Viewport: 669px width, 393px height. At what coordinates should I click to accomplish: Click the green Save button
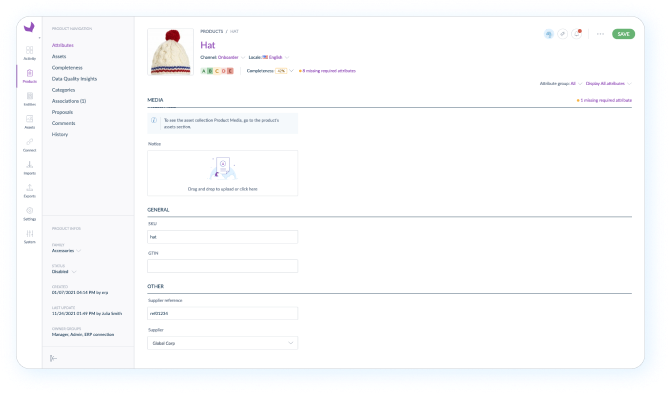point(623,34)
